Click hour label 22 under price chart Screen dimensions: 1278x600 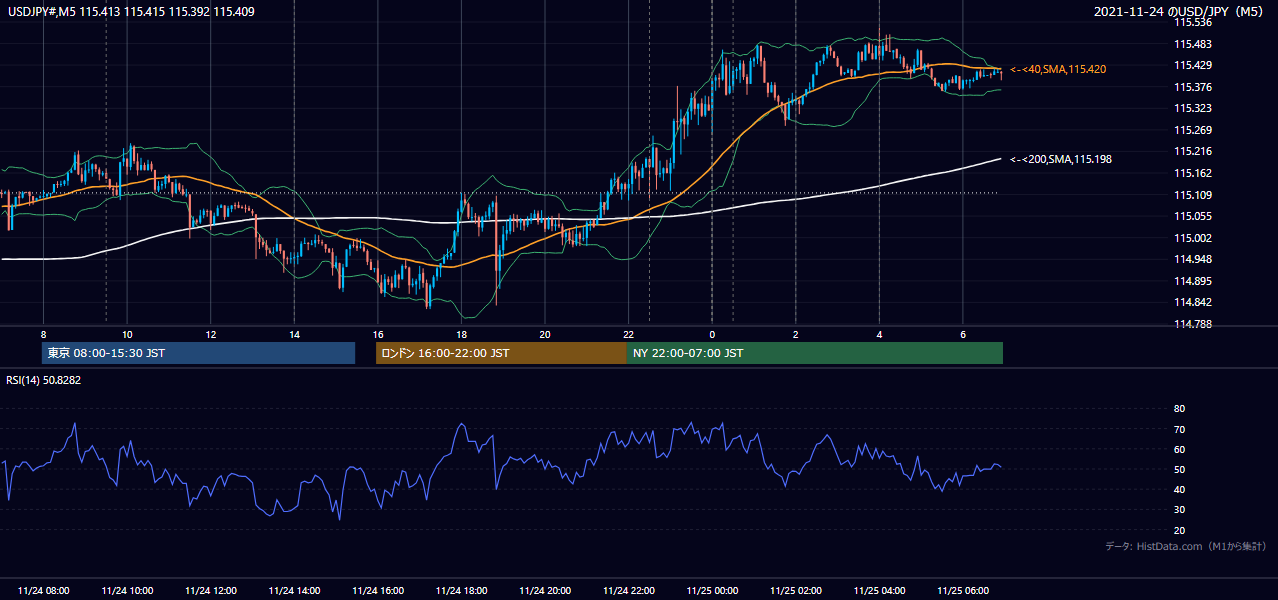[628, 334]
